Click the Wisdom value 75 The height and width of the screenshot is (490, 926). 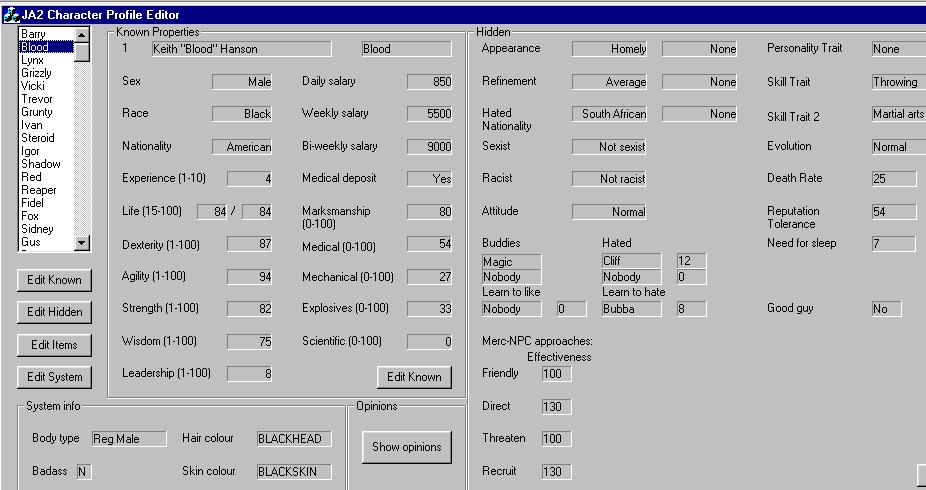tap(249, 341)
